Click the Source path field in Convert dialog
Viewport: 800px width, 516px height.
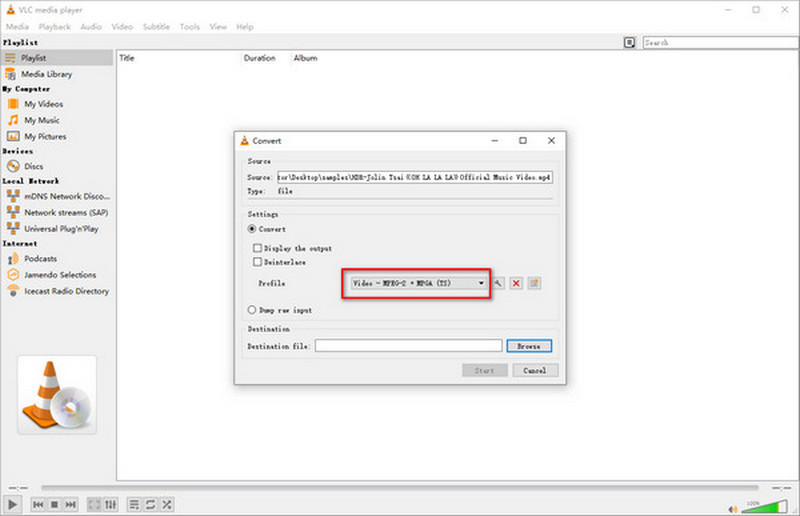pos(415,177)
